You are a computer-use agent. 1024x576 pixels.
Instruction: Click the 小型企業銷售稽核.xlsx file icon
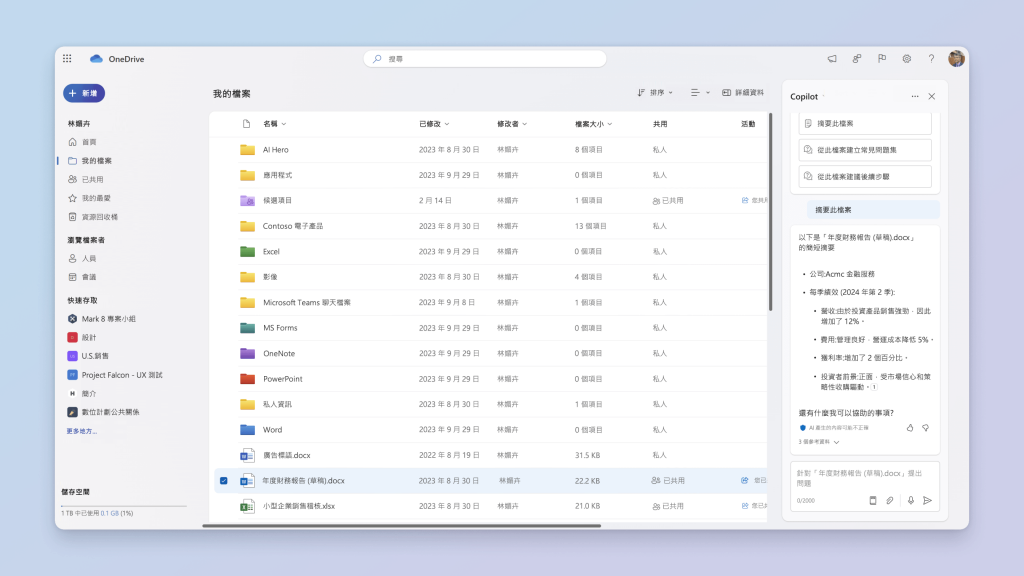click(248, 506)
